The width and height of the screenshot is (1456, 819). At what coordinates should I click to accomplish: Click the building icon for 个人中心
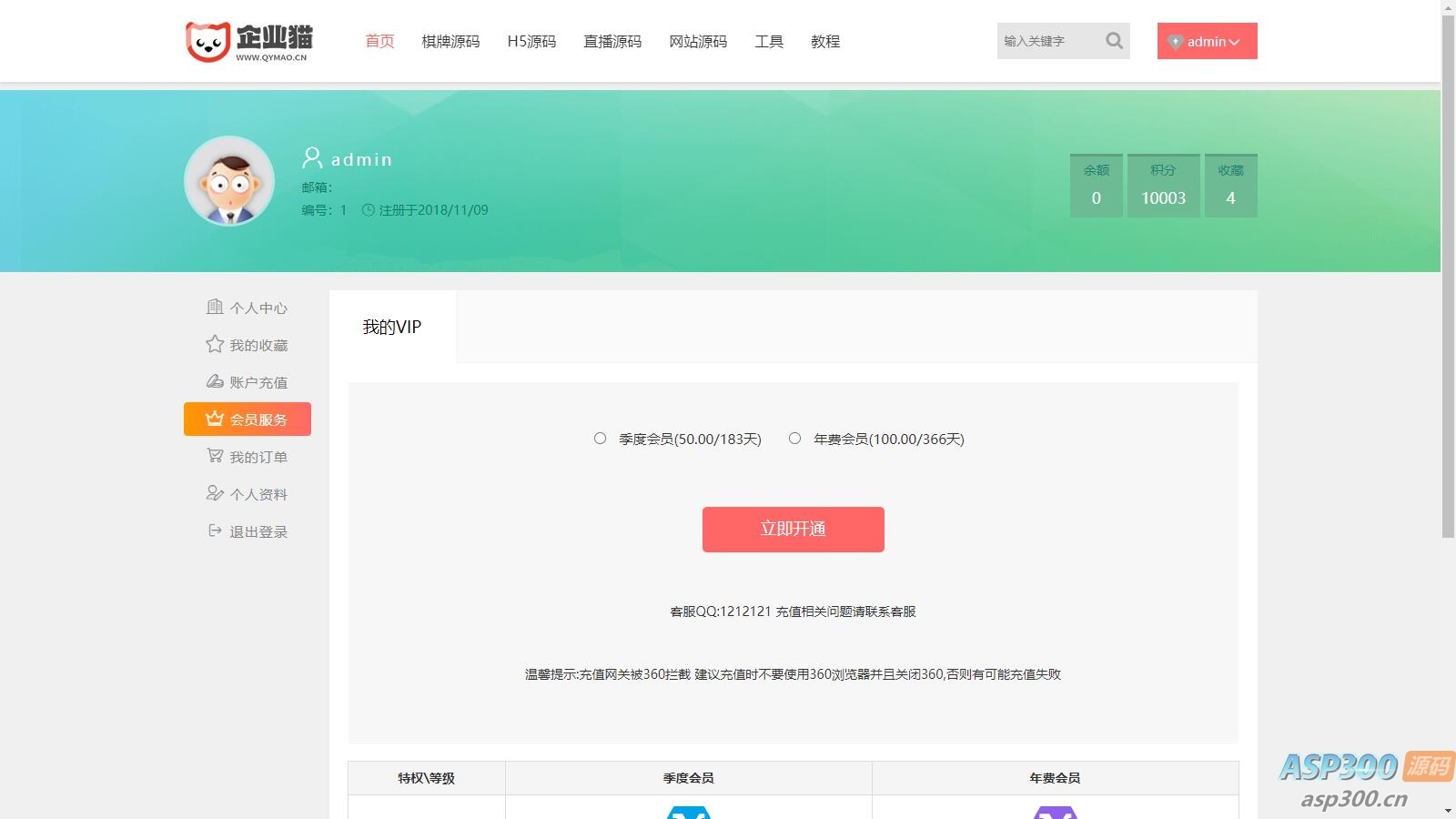pyautogui.click(x=215, y=308)
